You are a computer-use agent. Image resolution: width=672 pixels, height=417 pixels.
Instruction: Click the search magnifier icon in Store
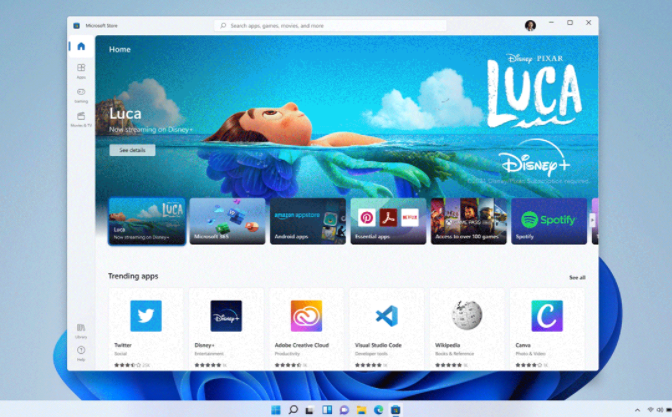pyautogui.click(x=223, y=26)
